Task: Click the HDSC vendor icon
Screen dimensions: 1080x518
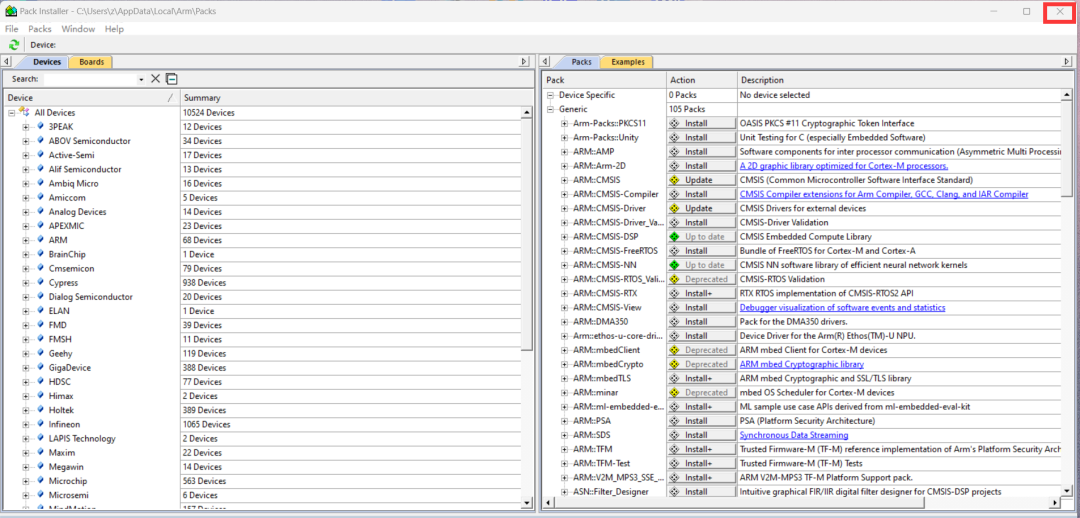Action: pyautogui.click(x=40, y=382)
